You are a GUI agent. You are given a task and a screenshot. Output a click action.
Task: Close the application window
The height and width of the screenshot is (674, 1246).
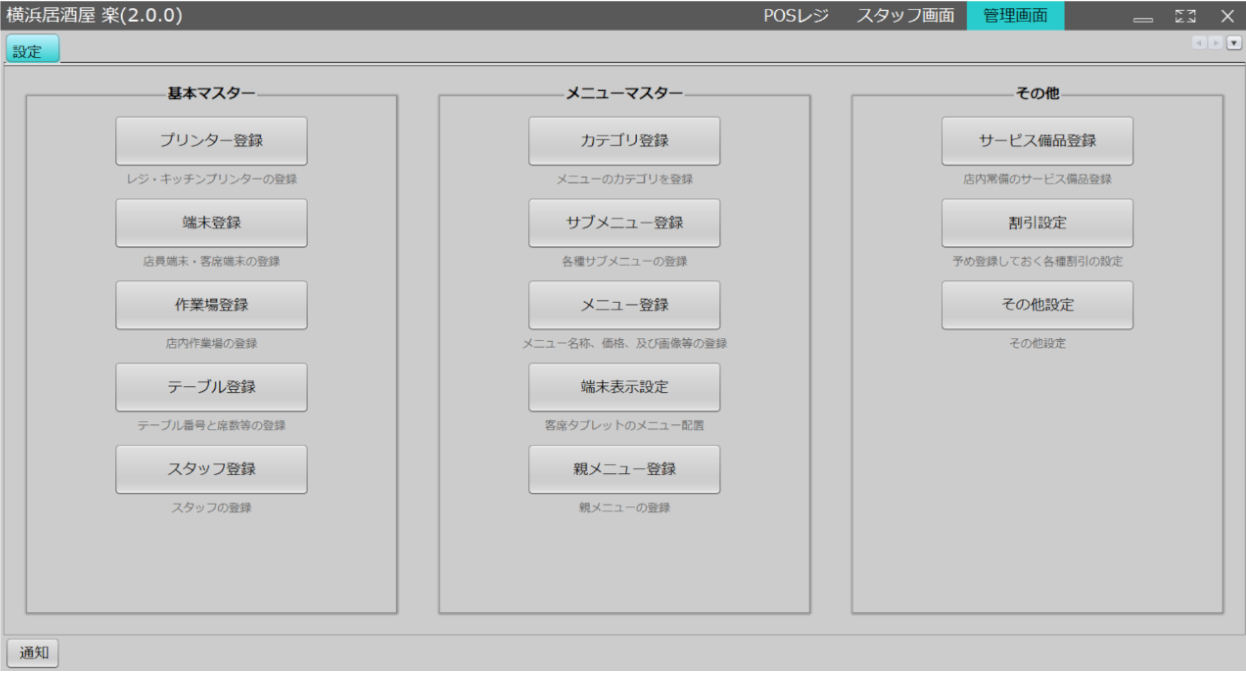coord(1227,16)
